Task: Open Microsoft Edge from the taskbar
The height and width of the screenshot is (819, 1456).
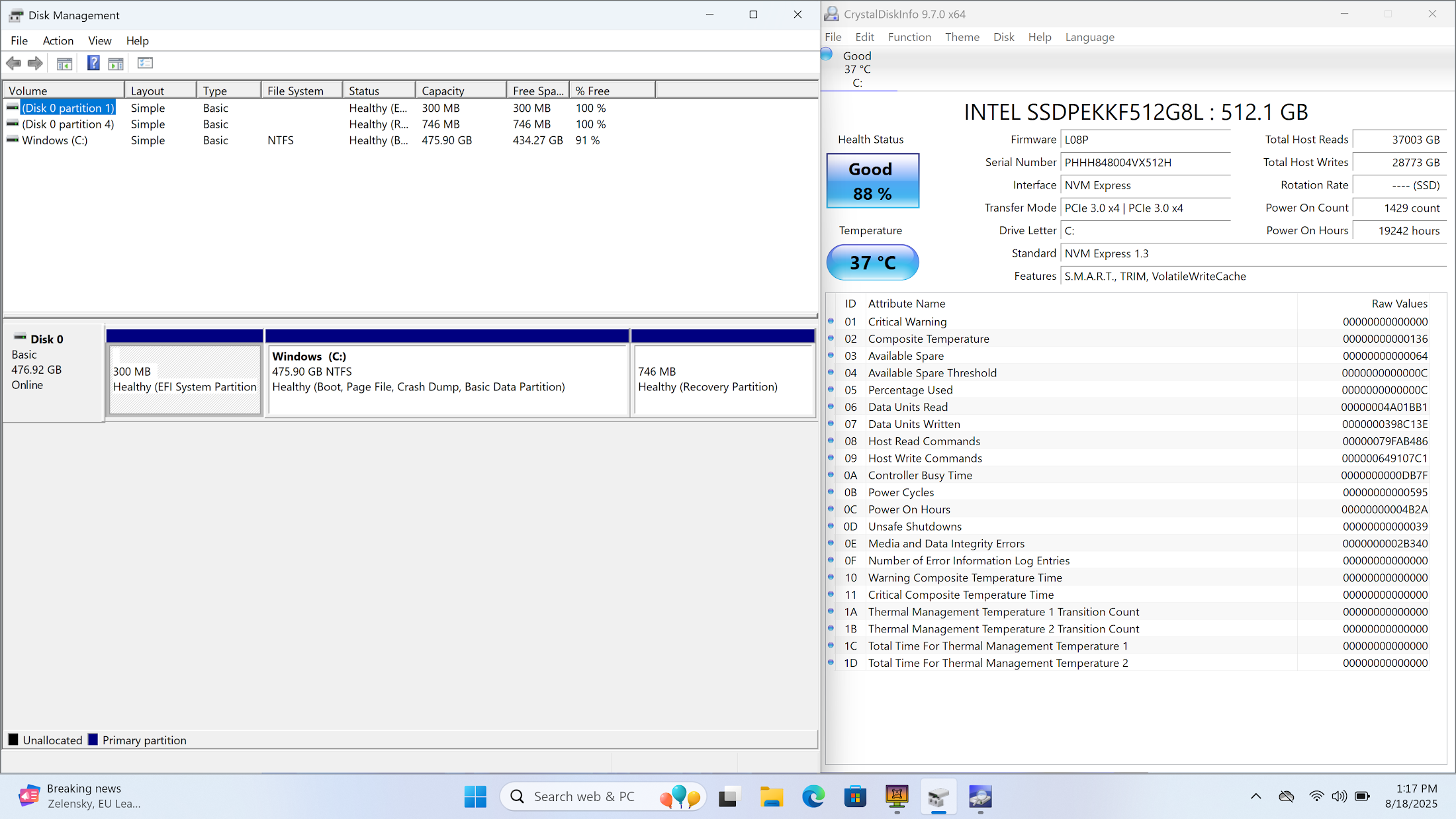Action: point(813,797)
